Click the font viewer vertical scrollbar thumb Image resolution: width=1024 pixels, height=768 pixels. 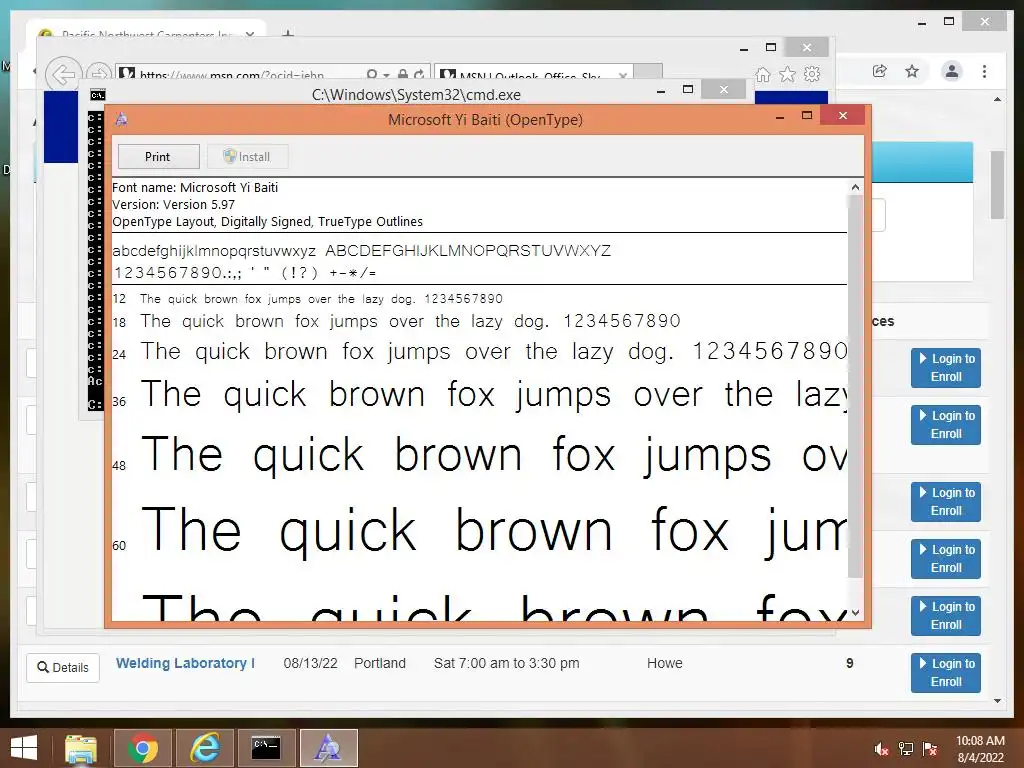855,385
